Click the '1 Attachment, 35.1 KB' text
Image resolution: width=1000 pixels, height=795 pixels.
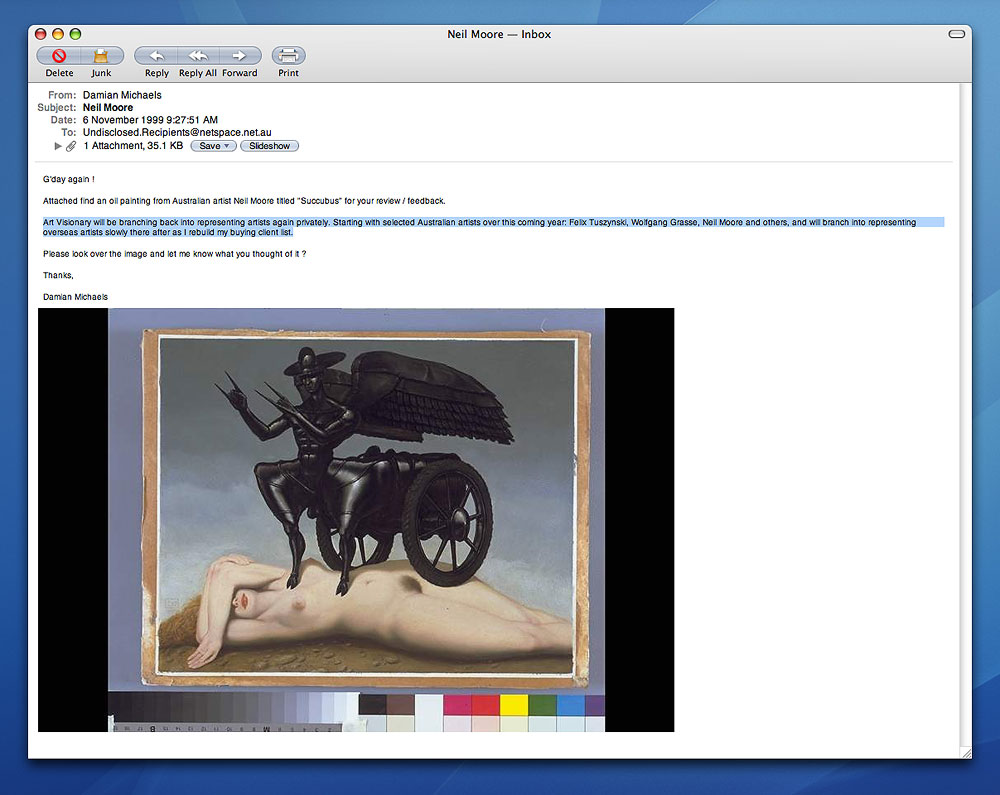133,146
